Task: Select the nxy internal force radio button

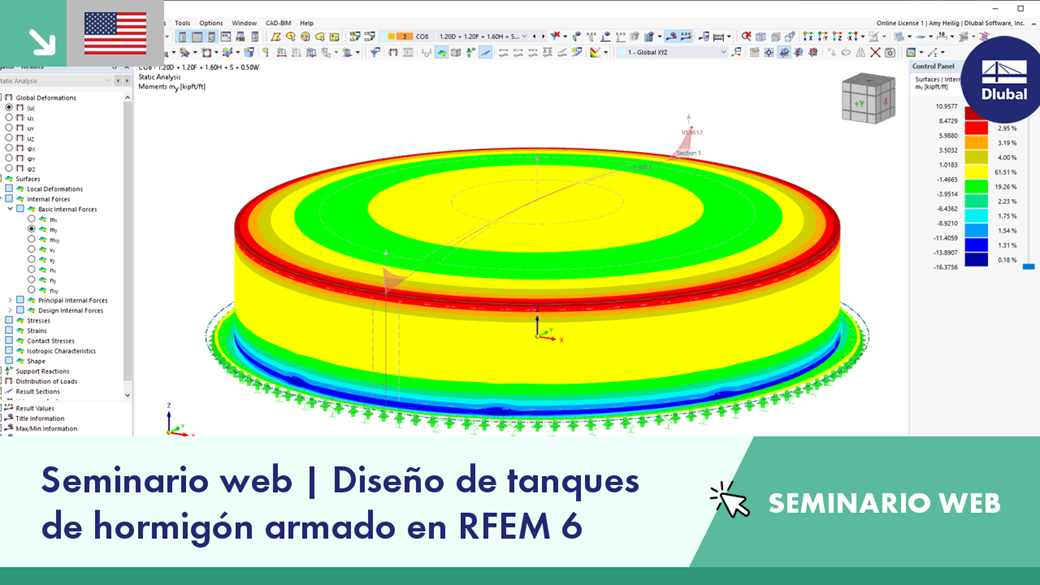Action: pos(31,290)
